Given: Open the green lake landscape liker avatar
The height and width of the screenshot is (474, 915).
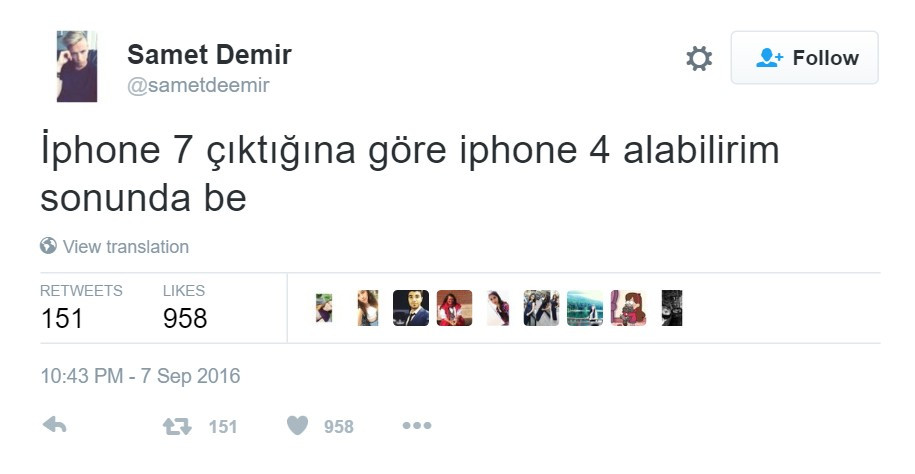Looking at the screenshot, I should coord(585,308).
